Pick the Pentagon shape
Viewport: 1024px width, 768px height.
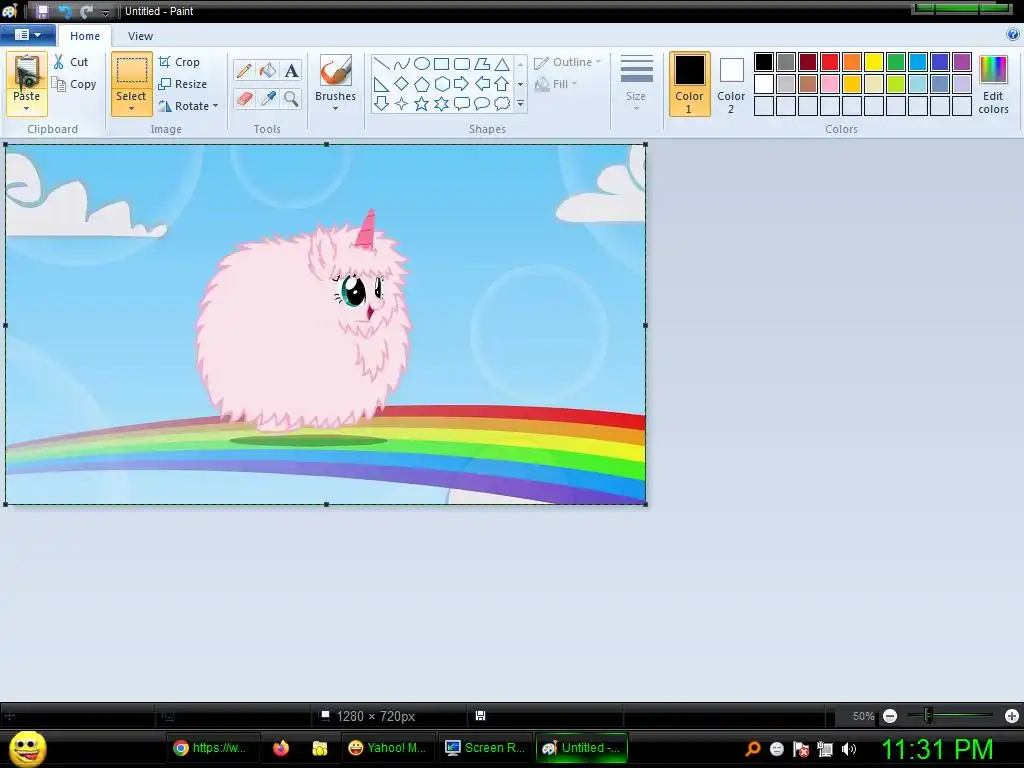(x=422, y=84)
